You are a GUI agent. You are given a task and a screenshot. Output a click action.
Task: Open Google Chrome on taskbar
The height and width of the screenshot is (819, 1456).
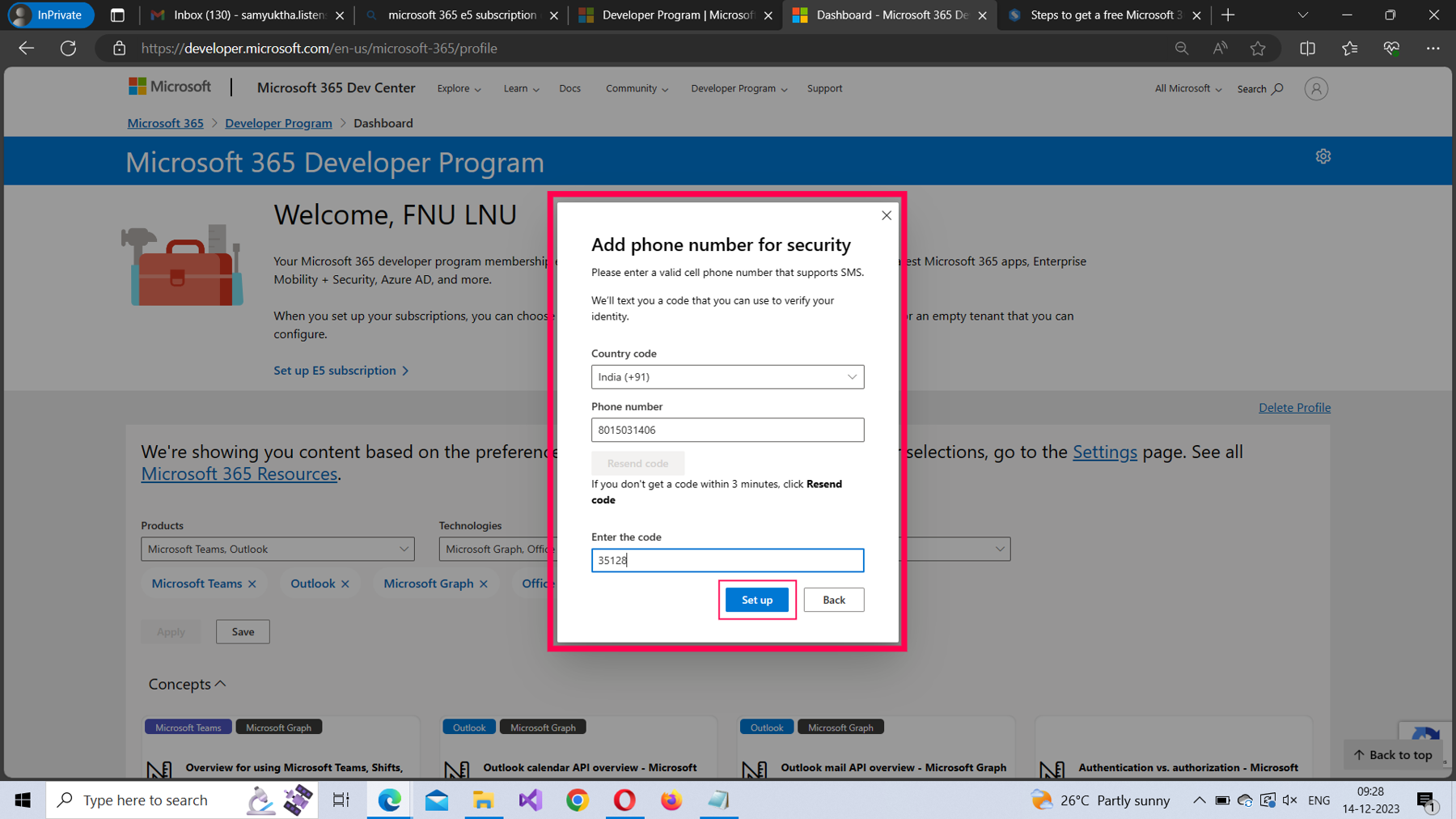(578, 800)
